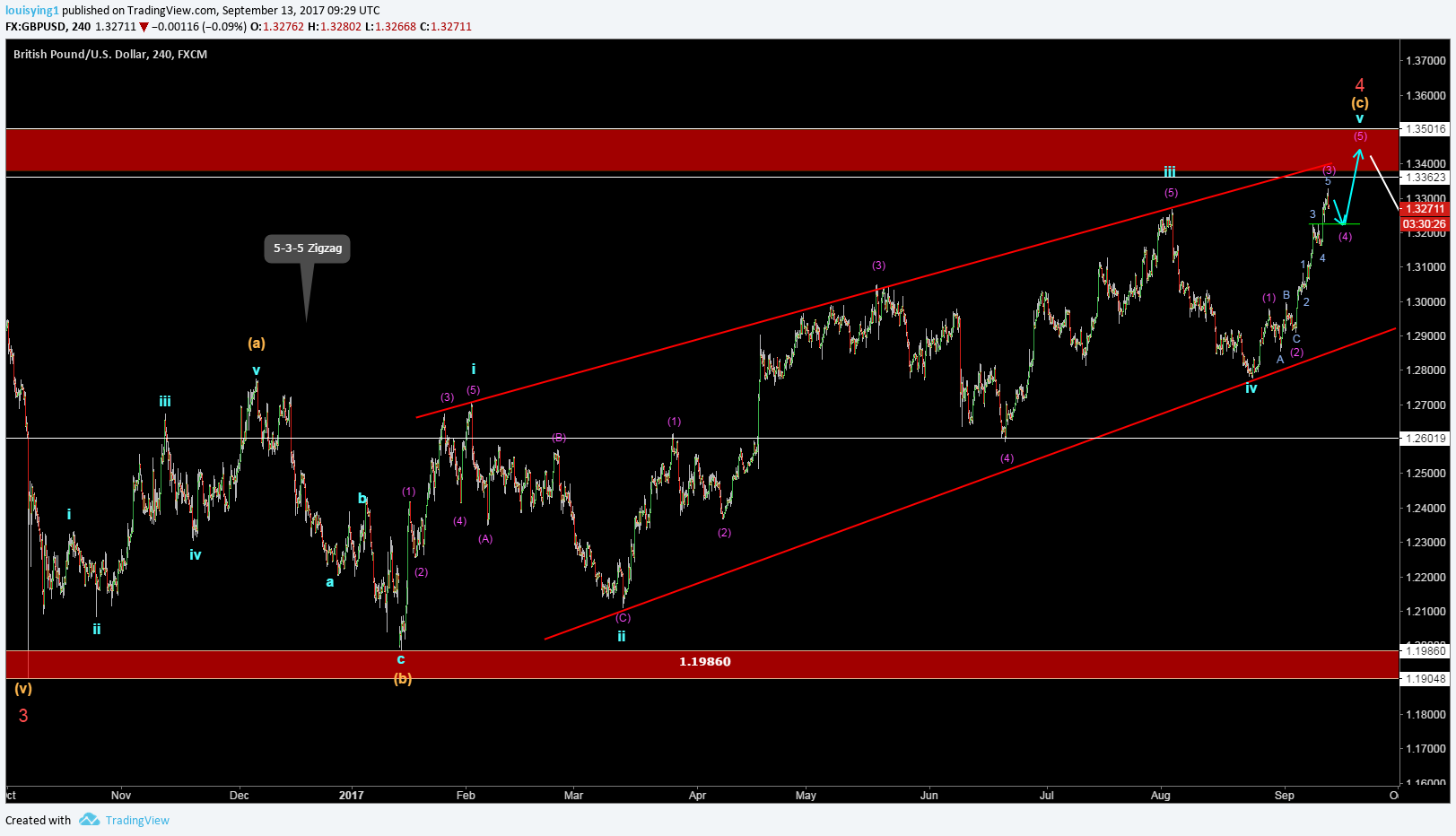Select the 1.19860 label inside lower red band
This screenshot has height=836, width=1456.
point(705,662)
